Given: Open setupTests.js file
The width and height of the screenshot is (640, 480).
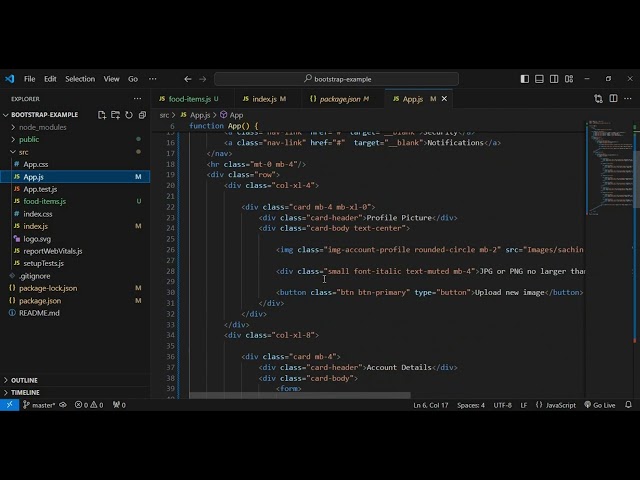Looking at the screenshot, I should (43, 263).
